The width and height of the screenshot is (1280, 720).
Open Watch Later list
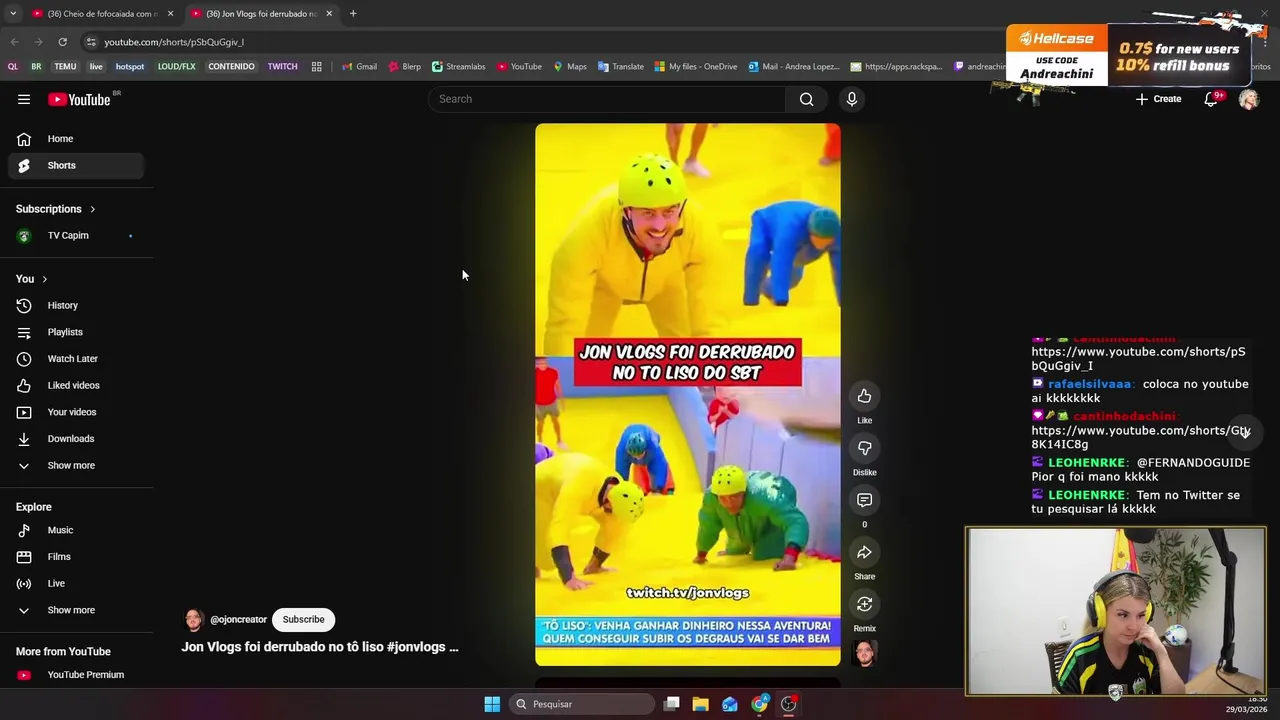coord(76,359)
